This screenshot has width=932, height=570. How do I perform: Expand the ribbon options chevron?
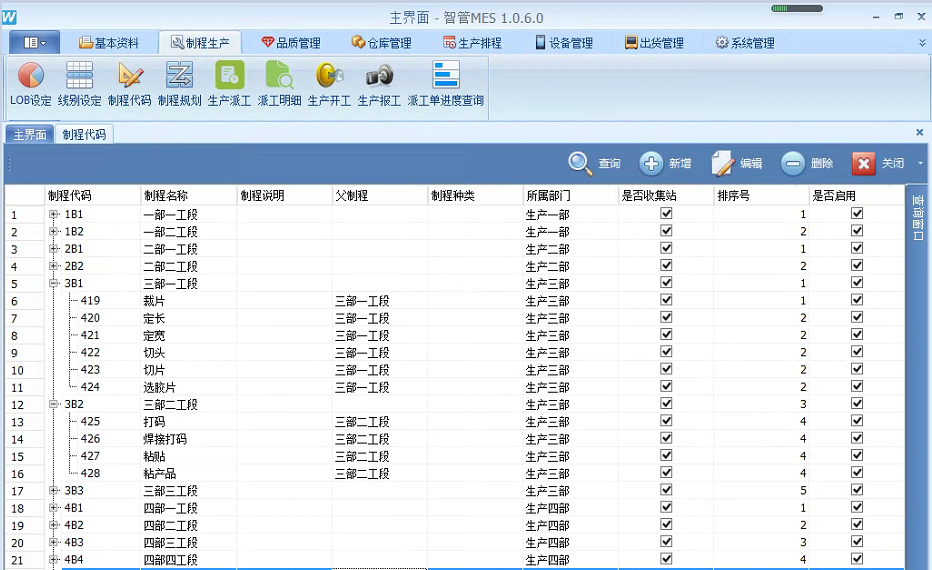pyautogui.click(x=922, y=43)
